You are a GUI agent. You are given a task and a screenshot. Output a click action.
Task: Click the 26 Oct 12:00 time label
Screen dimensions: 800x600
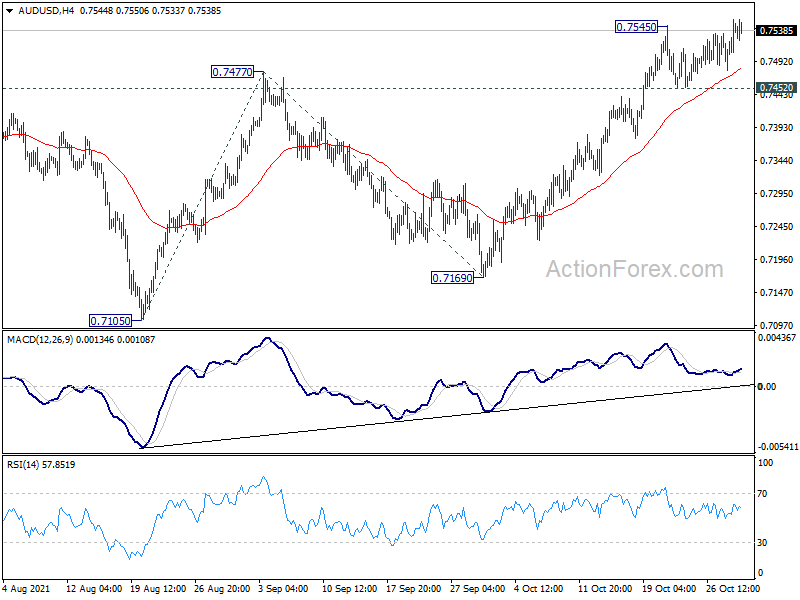click(x=733, y=589)
